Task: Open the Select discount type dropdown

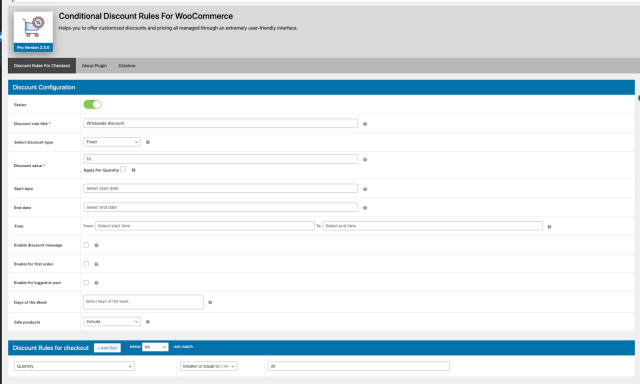Action: coord(112,142)
